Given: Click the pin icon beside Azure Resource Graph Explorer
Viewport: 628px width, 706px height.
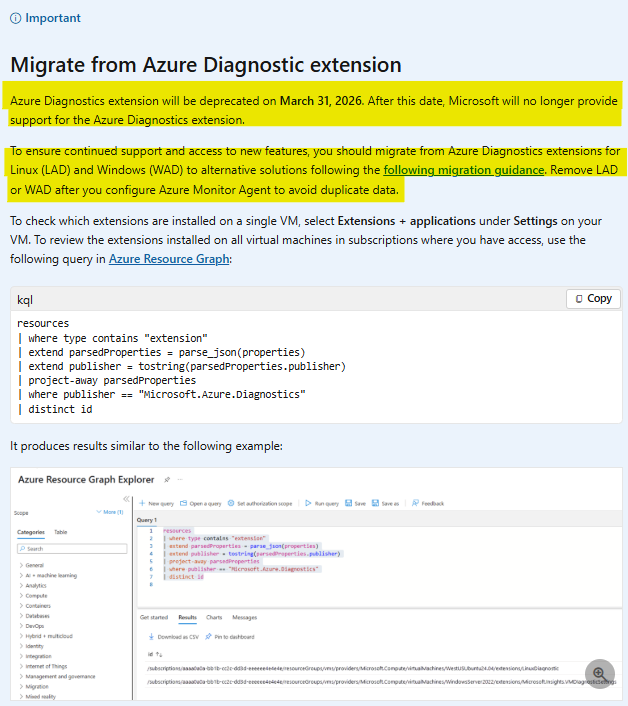Looking at the screenshot, I should [167, 480].
